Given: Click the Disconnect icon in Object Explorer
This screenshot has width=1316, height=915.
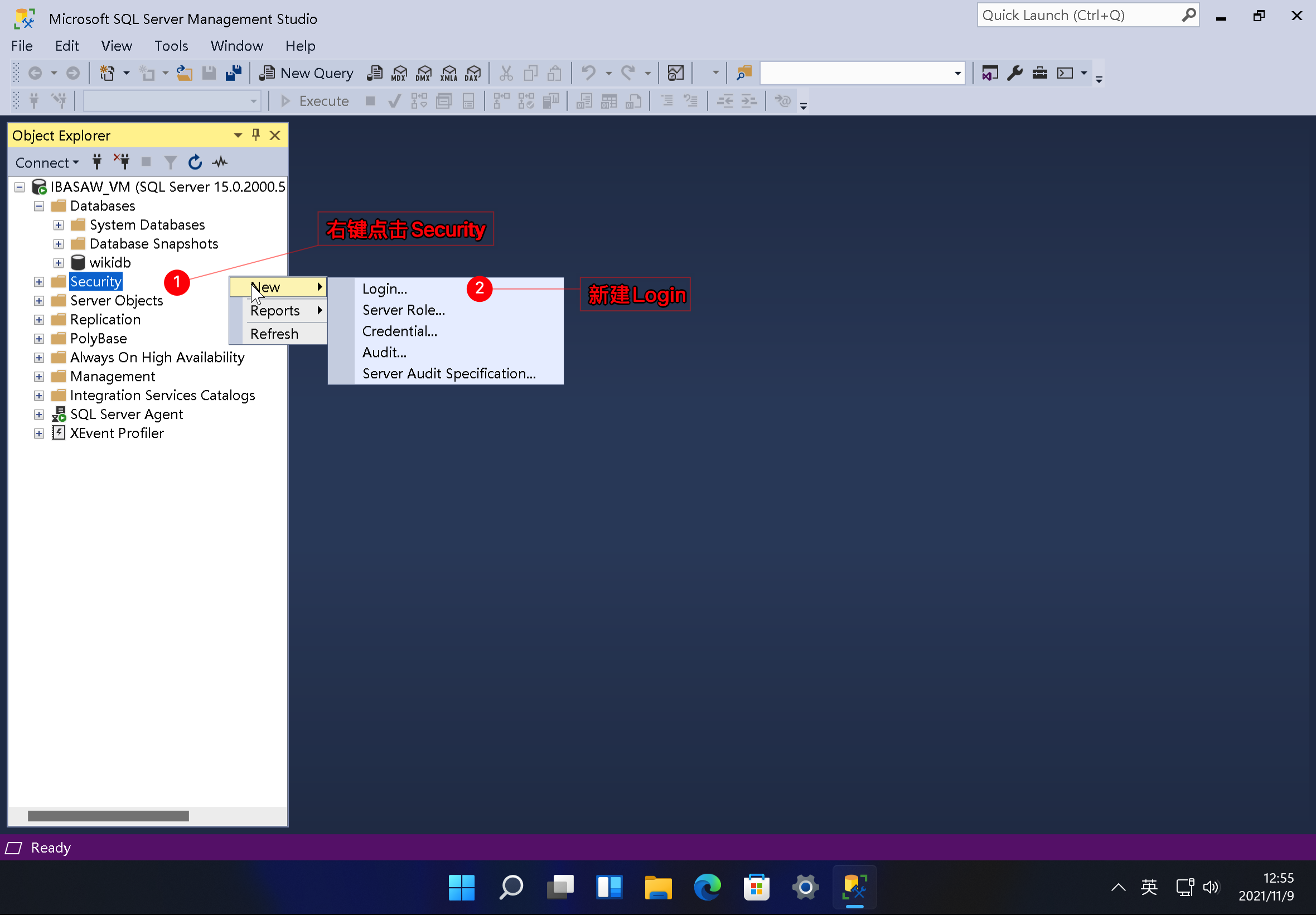Looking at the screenshot, I should pyautogui.click(x=122, y=162).
